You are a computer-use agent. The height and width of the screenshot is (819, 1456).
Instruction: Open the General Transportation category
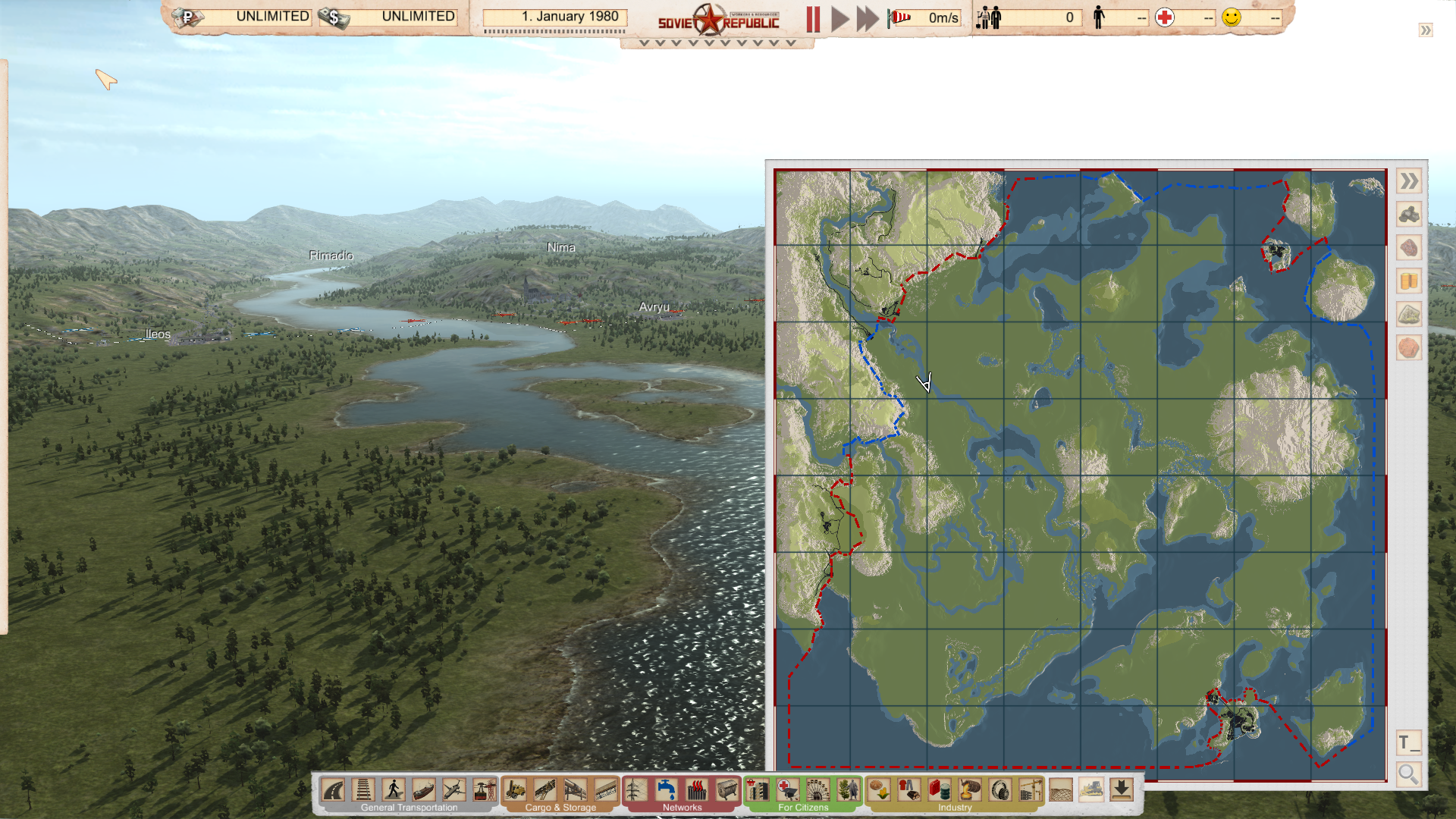409,808
